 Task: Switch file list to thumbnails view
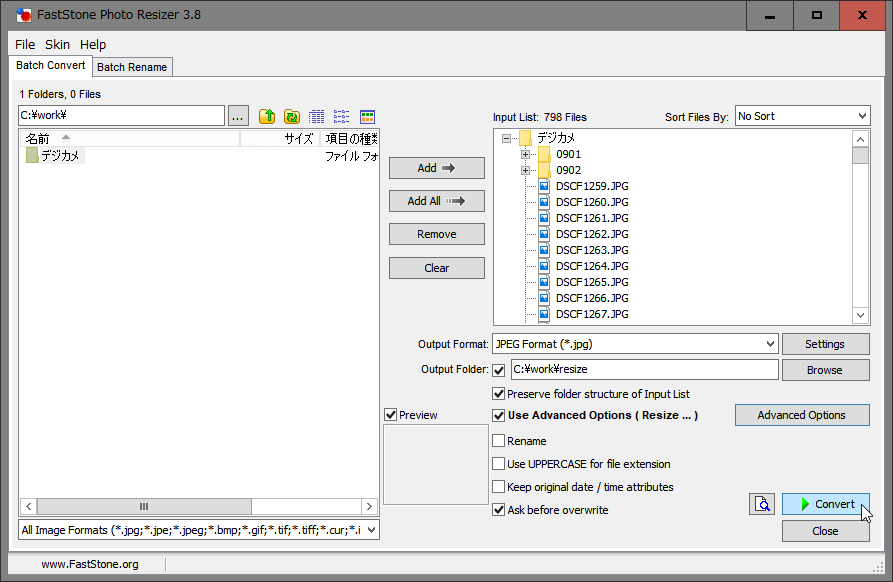(367, 116)
